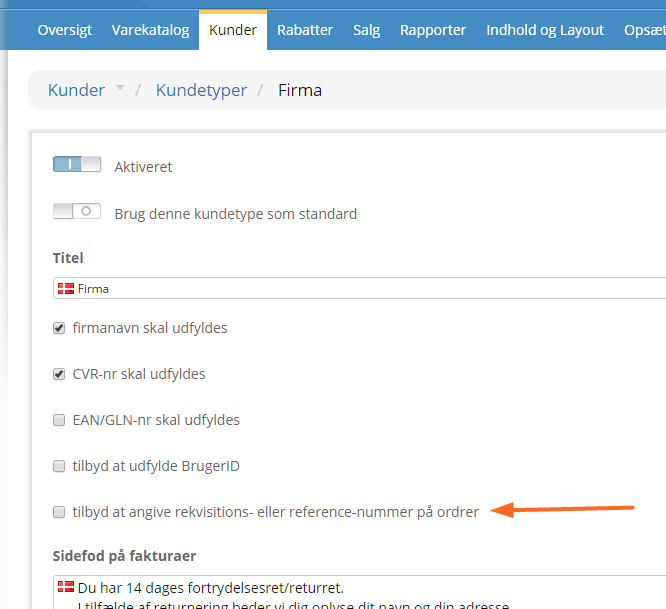
Task: Go to the Salg tab
Action: pyautogui.click(x=367, y=30)
